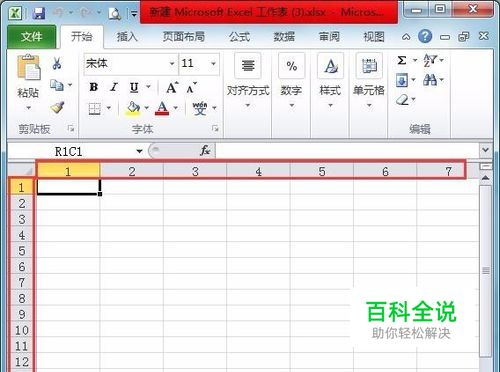The width and height of the screenshot is (500, 372).
Task: Click the Copy icon
Action: tap(57, 85)
